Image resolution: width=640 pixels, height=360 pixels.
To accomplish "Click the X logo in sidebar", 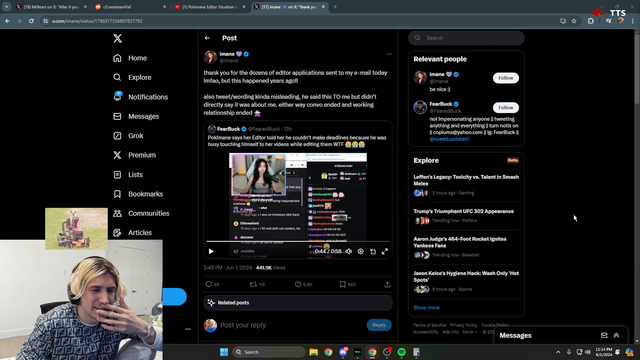I will tap(118, 38).
